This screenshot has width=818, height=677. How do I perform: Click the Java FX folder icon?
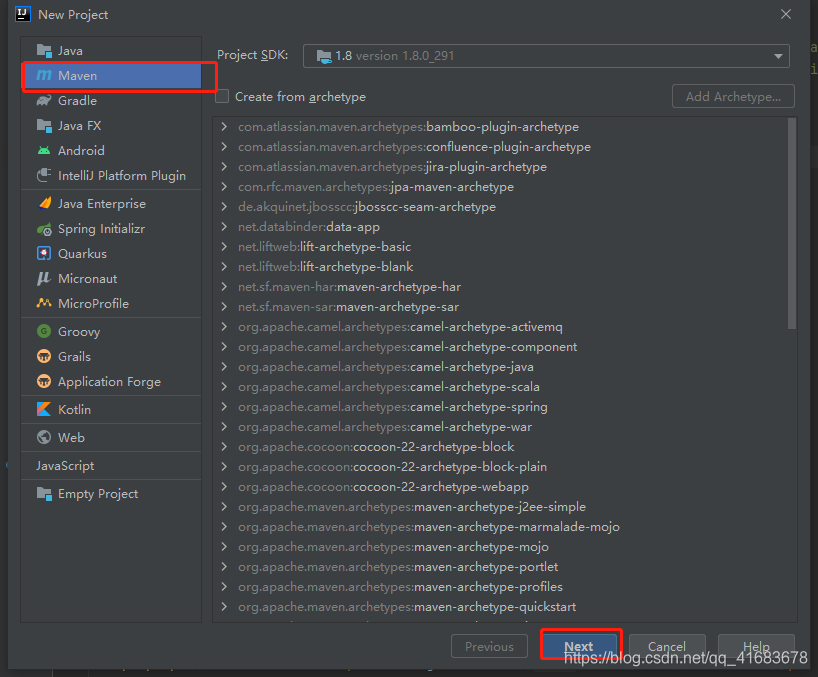point(44,126)
